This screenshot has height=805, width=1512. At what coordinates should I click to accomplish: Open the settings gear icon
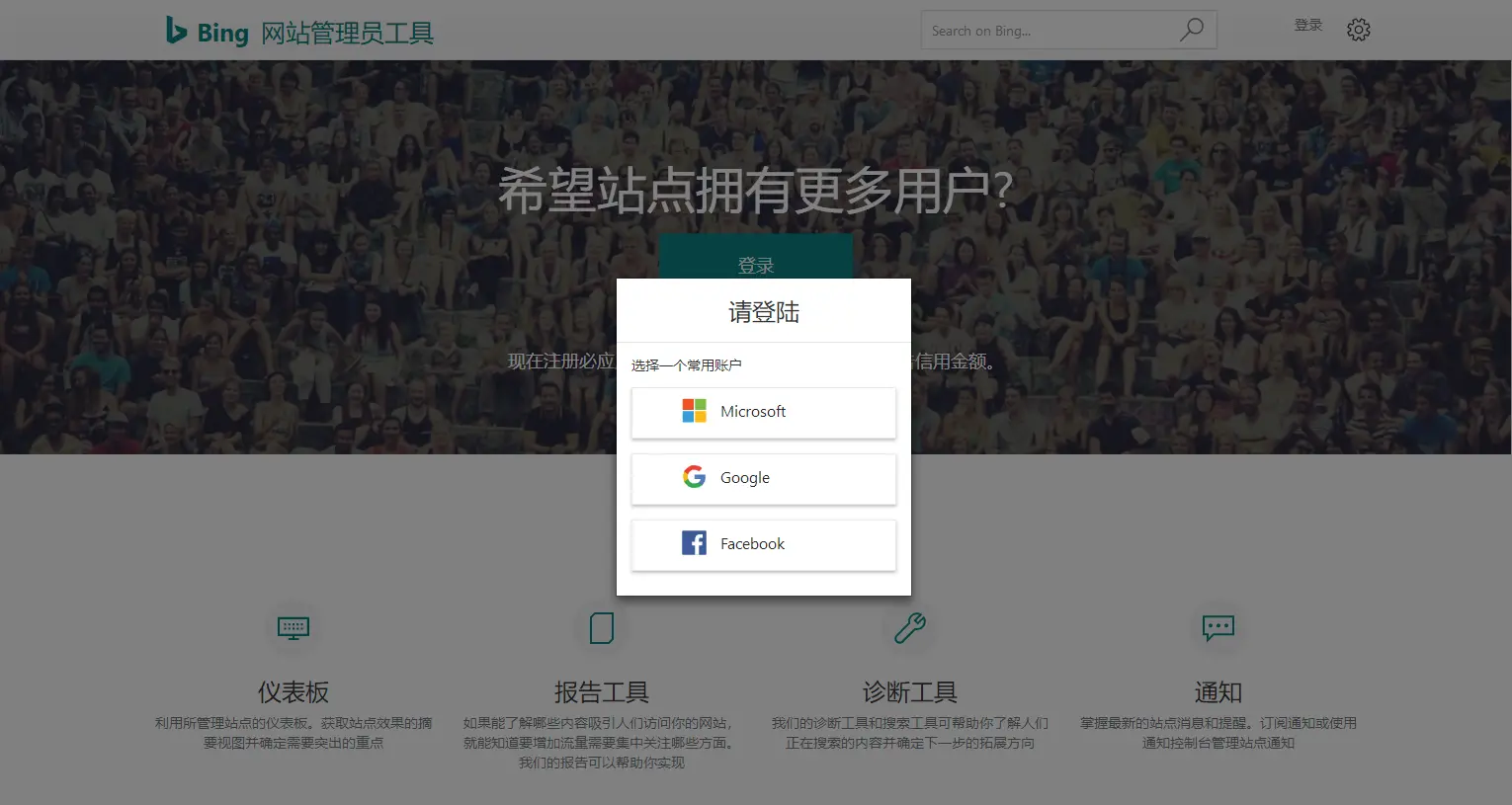pyautogui.click(x=1359, y=30)
